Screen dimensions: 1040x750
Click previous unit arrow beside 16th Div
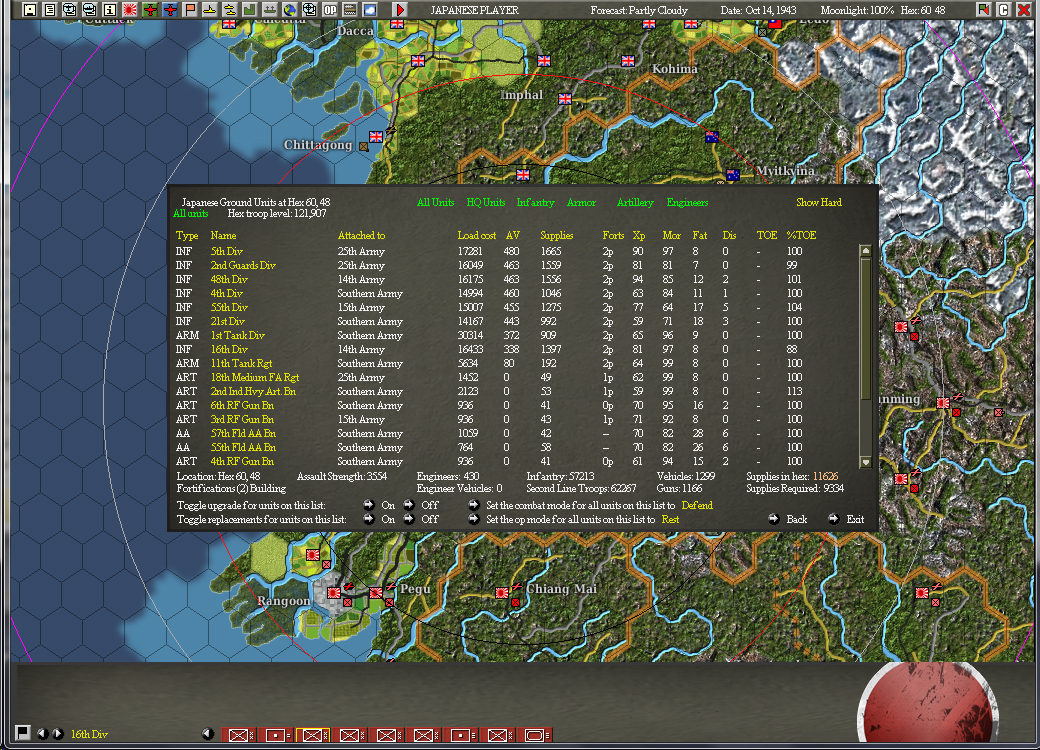click(42, 733)
